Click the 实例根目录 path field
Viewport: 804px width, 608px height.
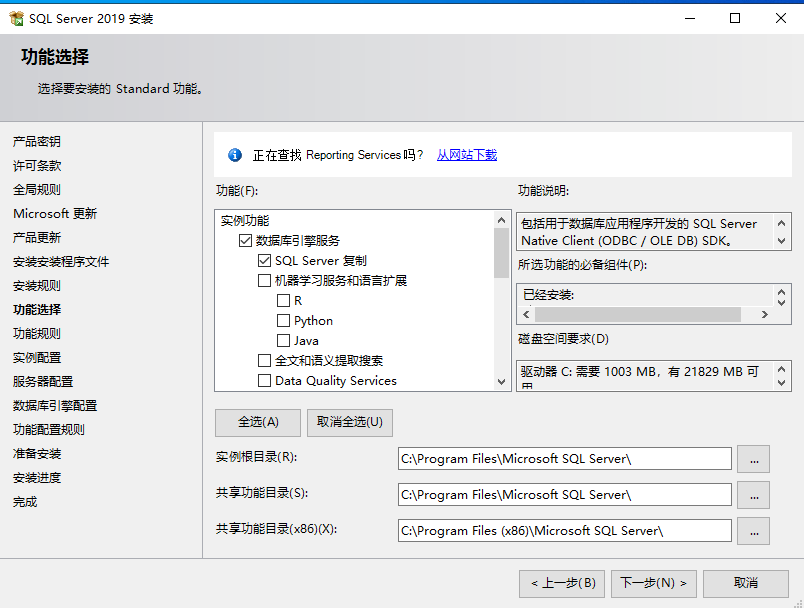(x=565, y=459)
